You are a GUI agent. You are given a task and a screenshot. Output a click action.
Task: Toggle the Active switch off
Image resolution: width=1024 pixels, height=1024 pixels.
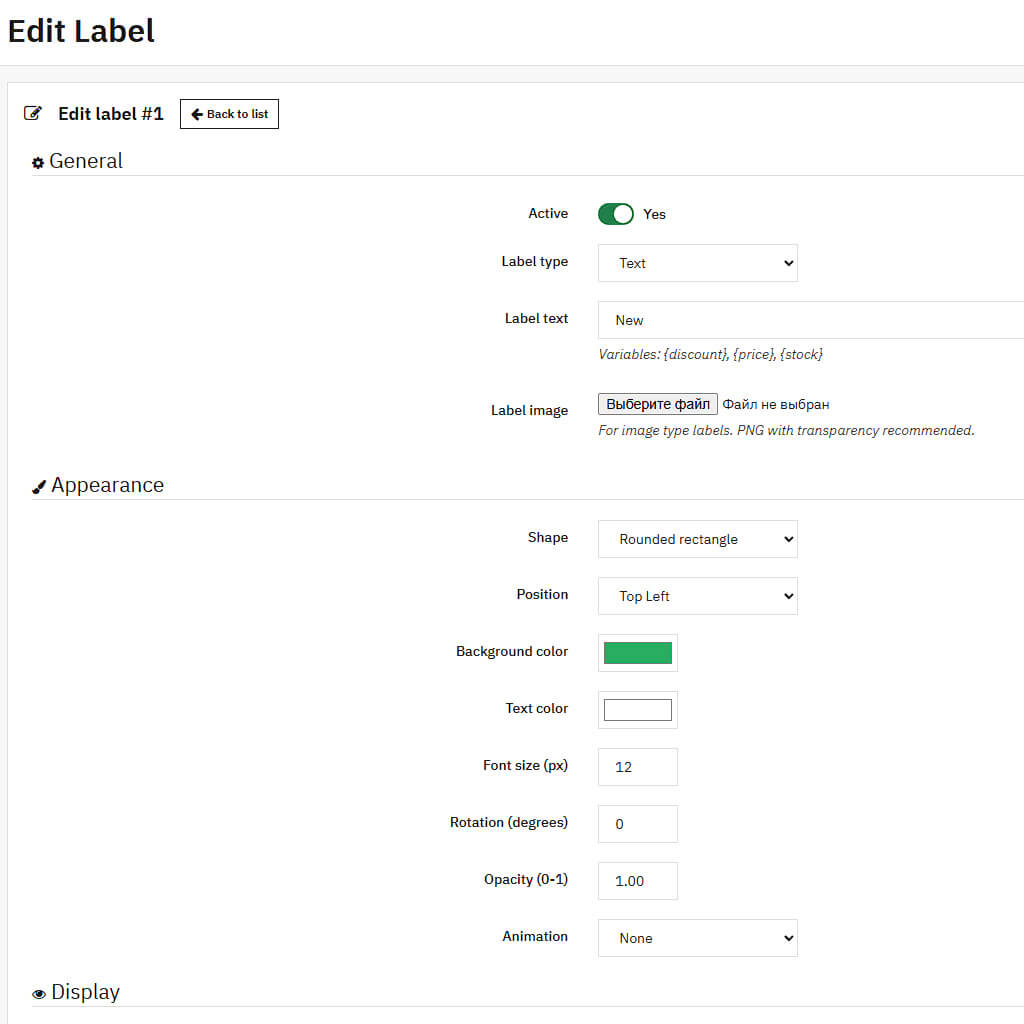pyautogui.click(x=615, y=214)
